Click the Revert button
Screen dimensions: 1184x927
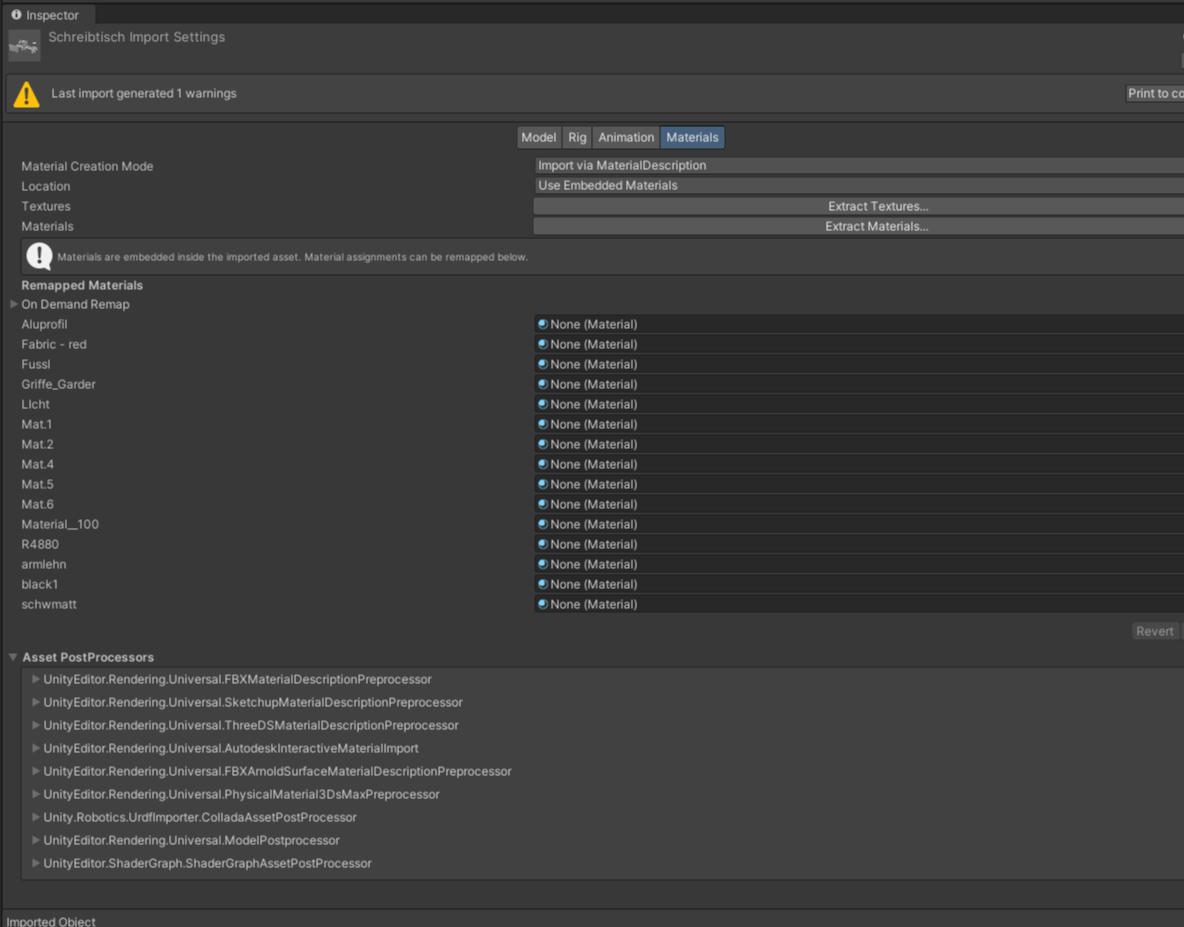click(x=1155, y=631)
